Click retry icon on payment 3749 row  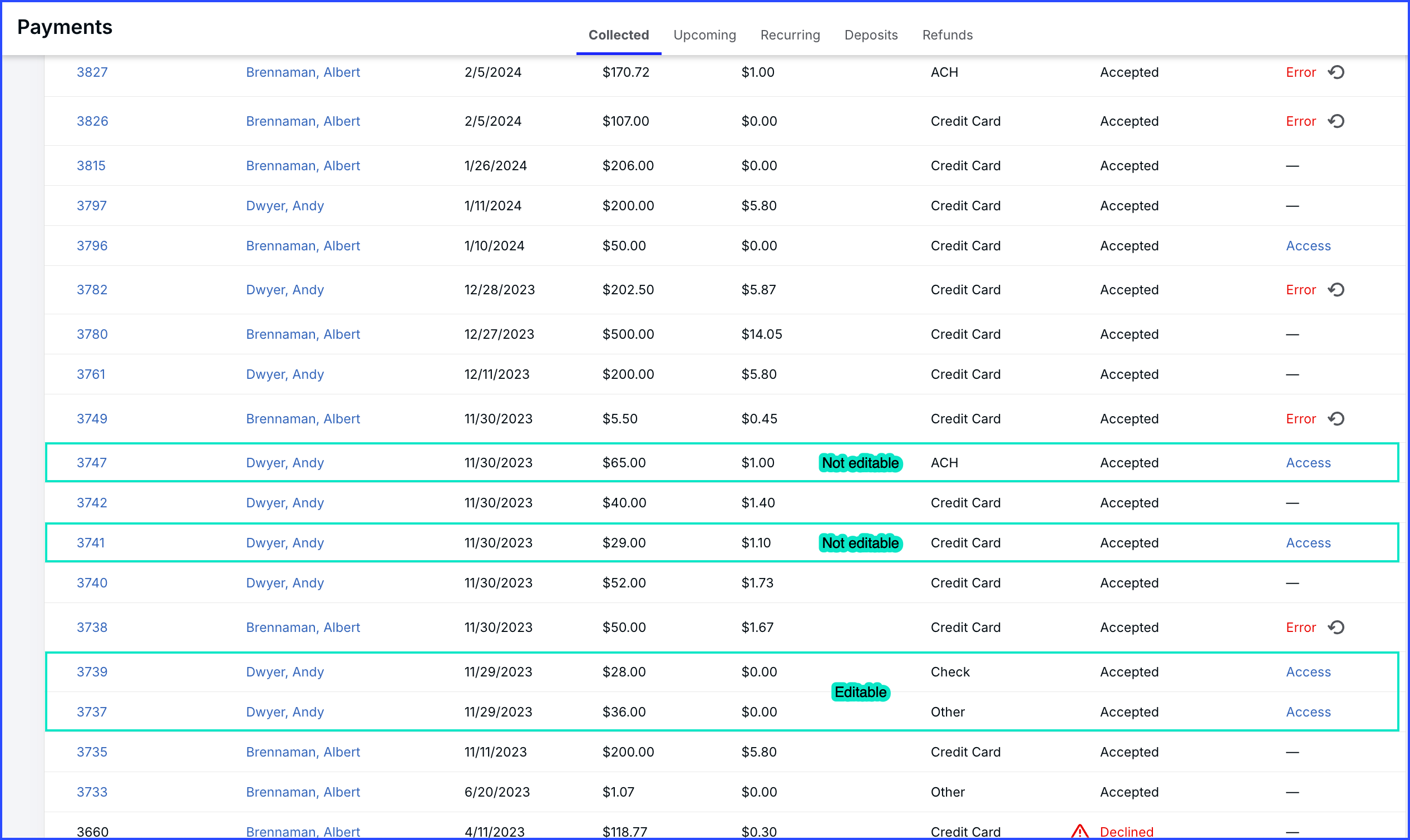(1337, 419)
